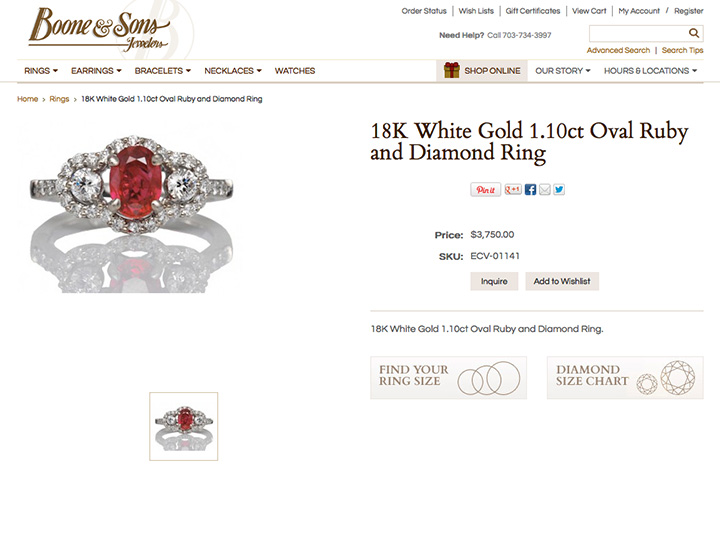Open the View Cart link
Screen dimensions: 720x540
point(589,11)
